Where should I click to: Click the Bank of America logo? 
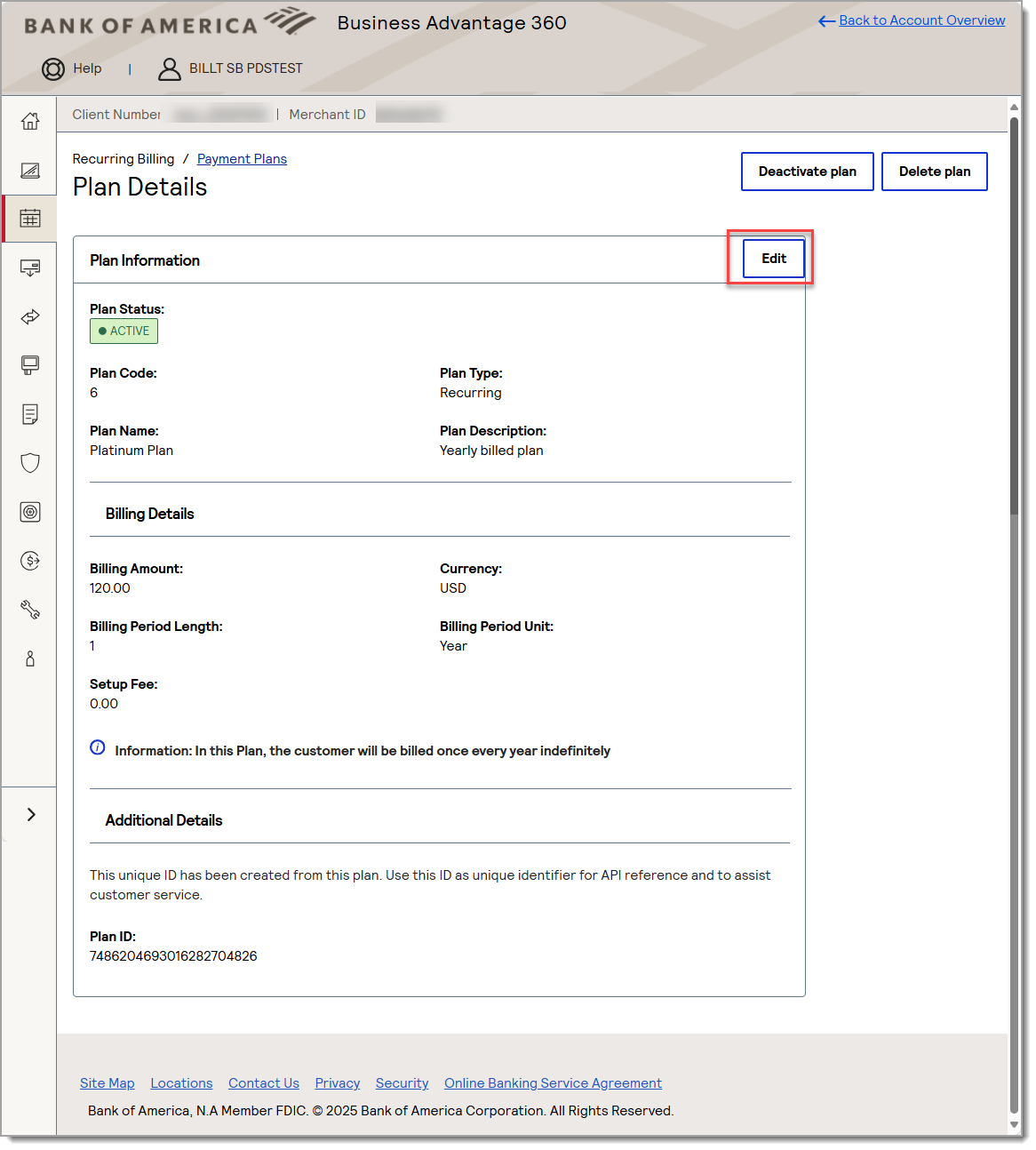click(170, 22)
